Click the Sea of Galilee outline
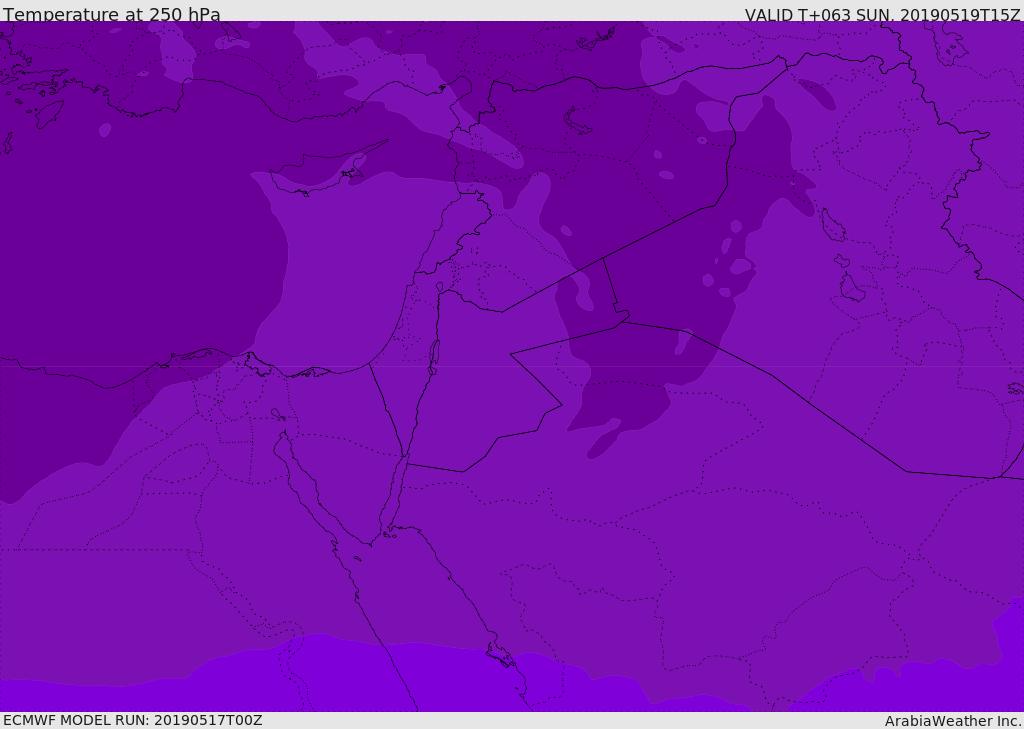This screenshot has width=1024, height=729. (x=439, y=287)
